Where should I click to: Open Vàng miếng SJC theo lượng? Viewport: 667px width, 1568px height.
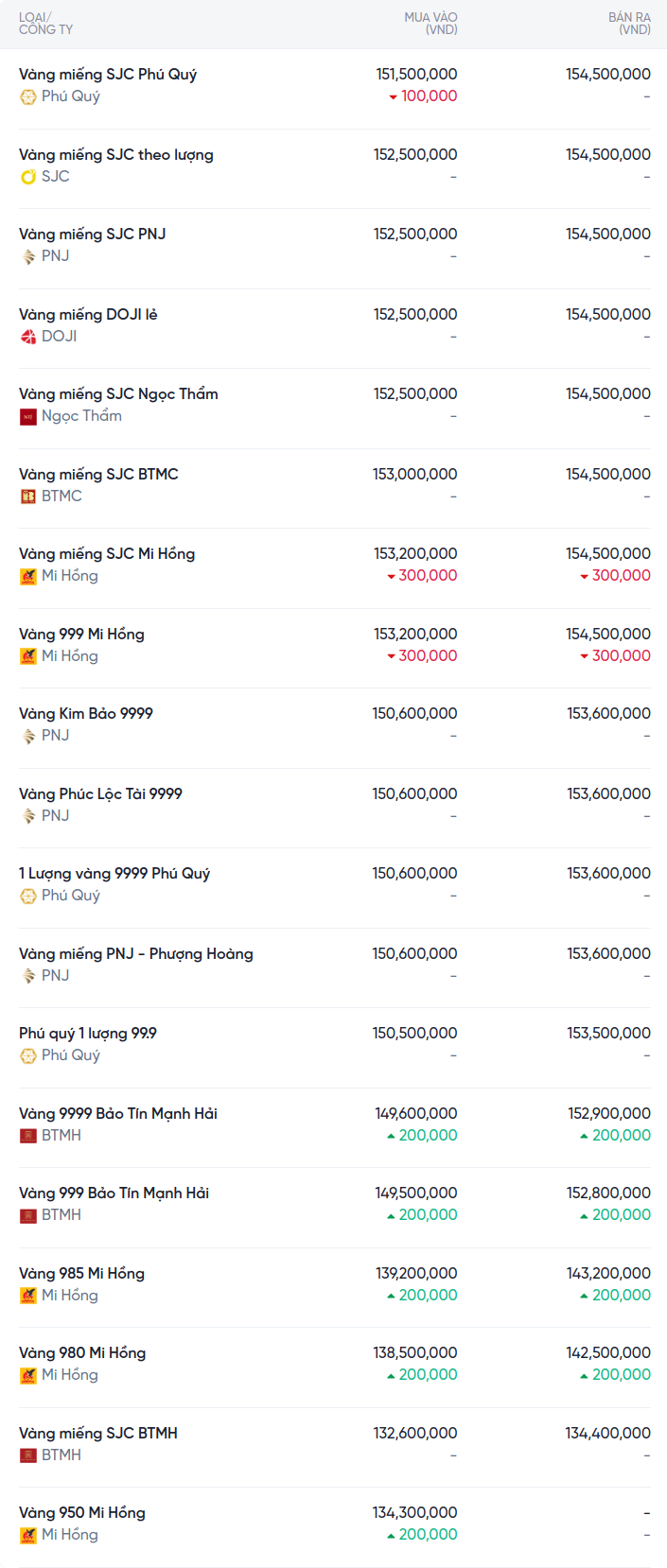[x=116, y=155]
